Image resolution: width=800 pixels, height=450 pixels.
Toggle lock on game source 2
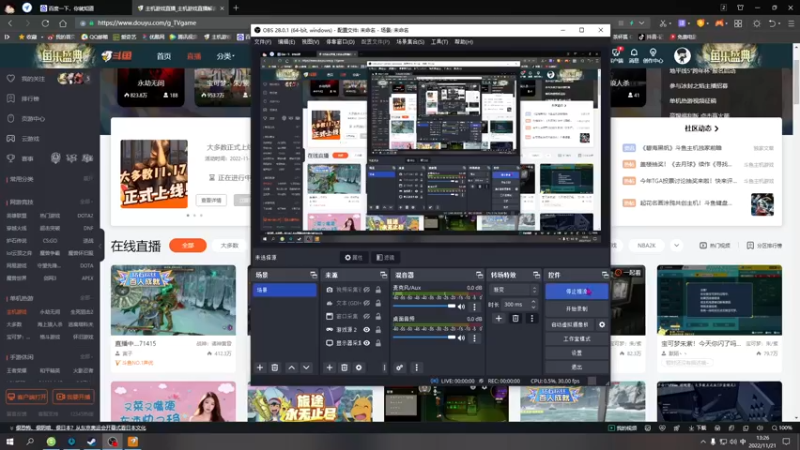378,330
